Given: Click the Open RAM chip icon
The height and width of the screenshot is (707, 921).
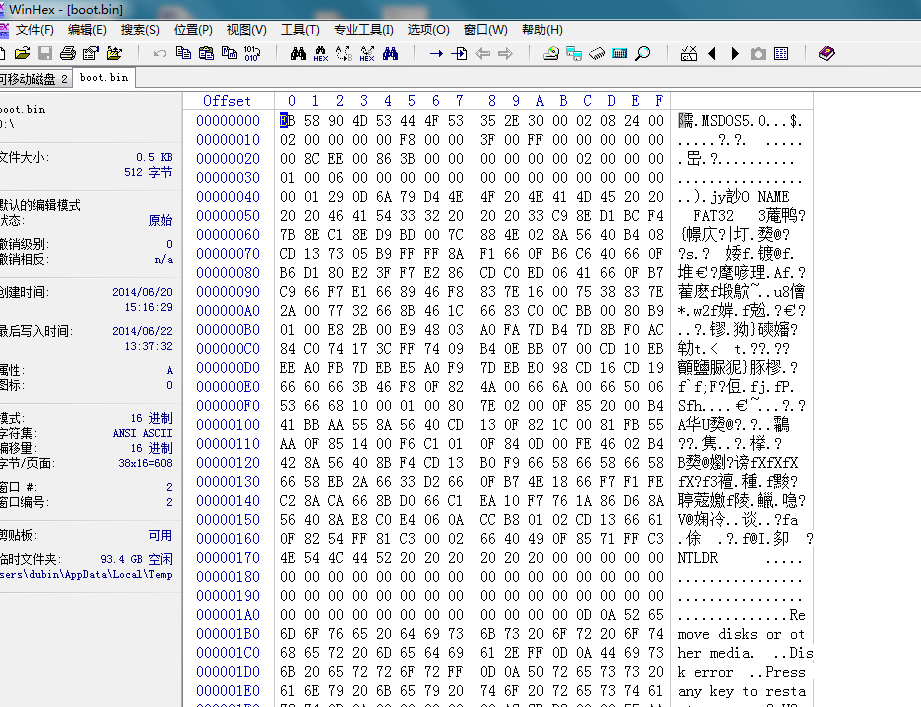Looking at the screenshot, I should click(597, 53).
